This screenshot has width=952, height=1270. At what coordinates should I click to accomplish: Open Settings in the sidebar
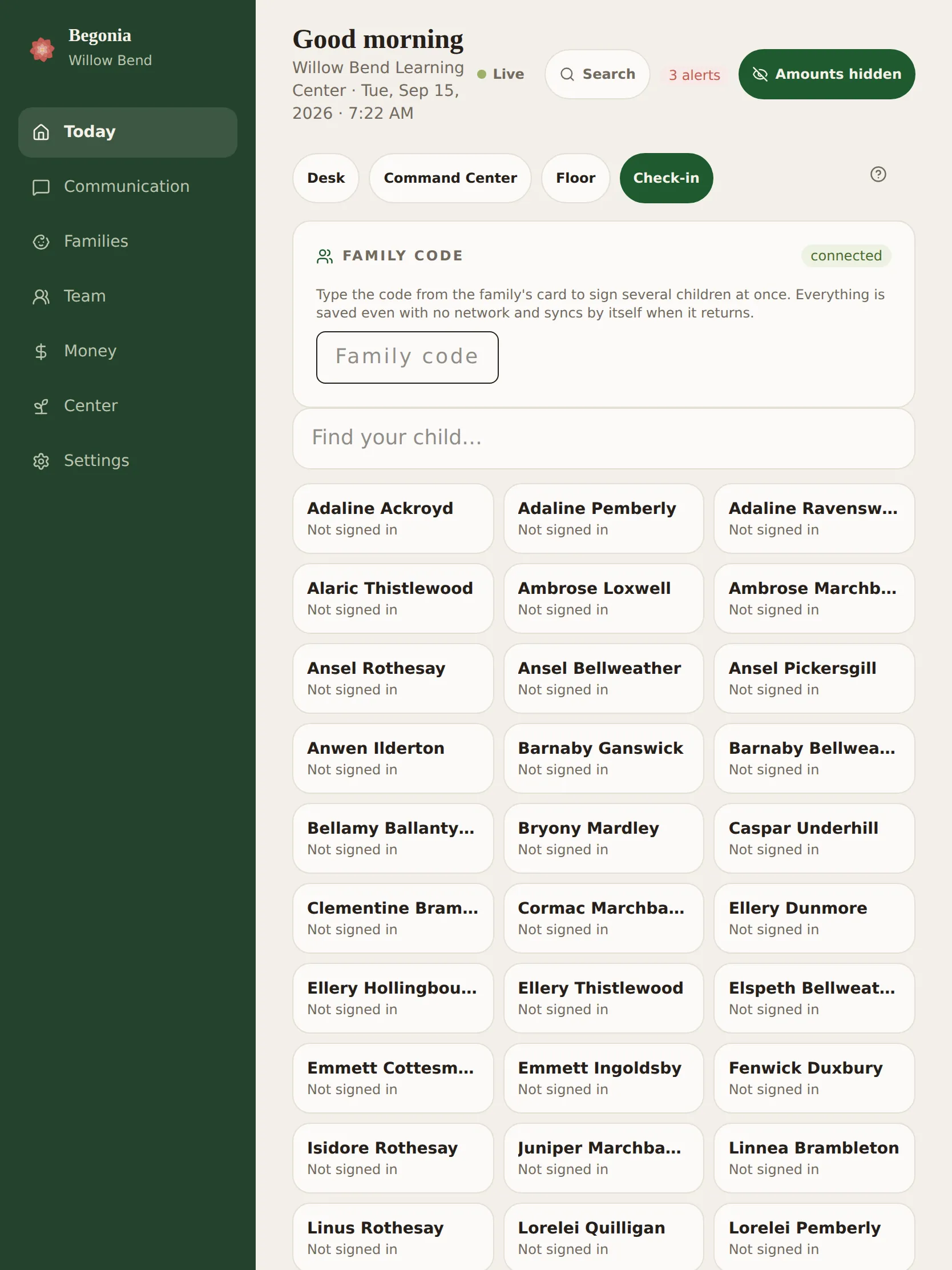(x=127, y=461)
